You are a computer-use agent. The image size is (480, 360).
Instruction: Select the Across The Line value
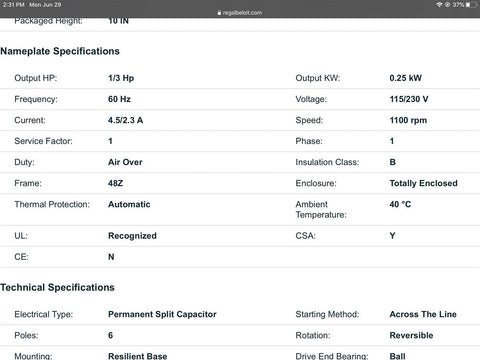click(423, 314)
